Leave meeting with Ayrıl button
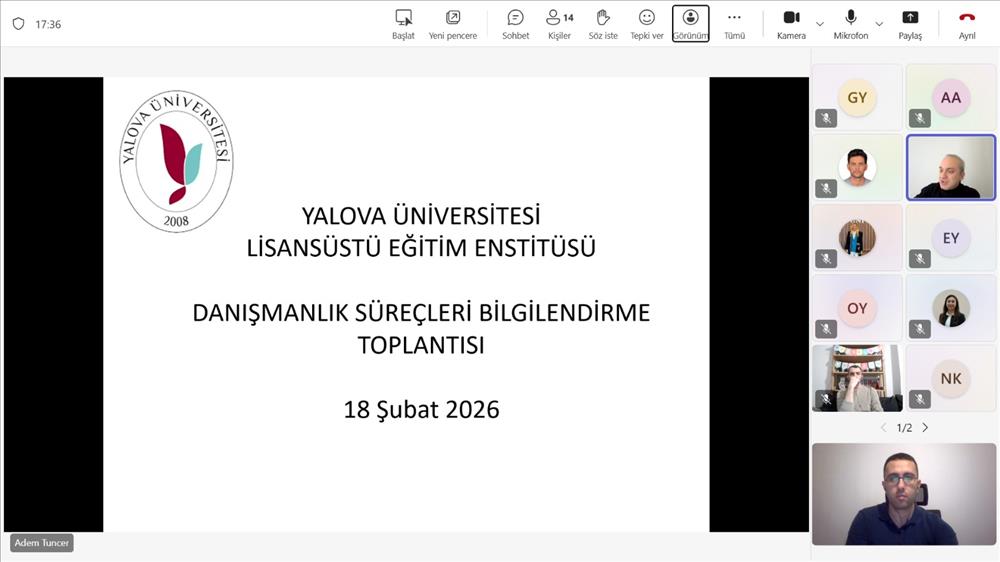This screenshot has width=1000, height=562. (x=967, y=24)
